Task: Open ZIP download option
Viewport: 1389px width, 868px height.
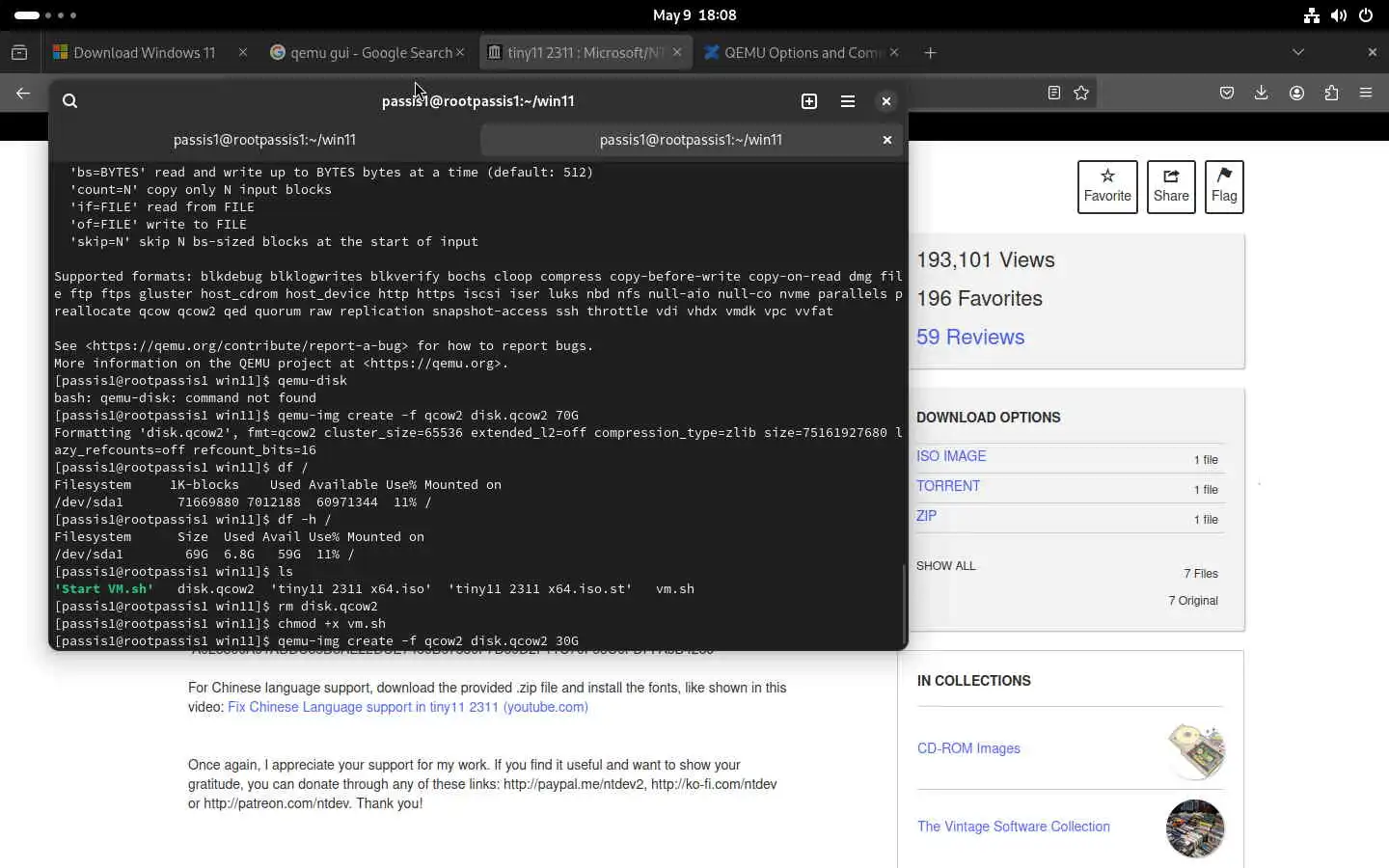Action: coord(926,516)
